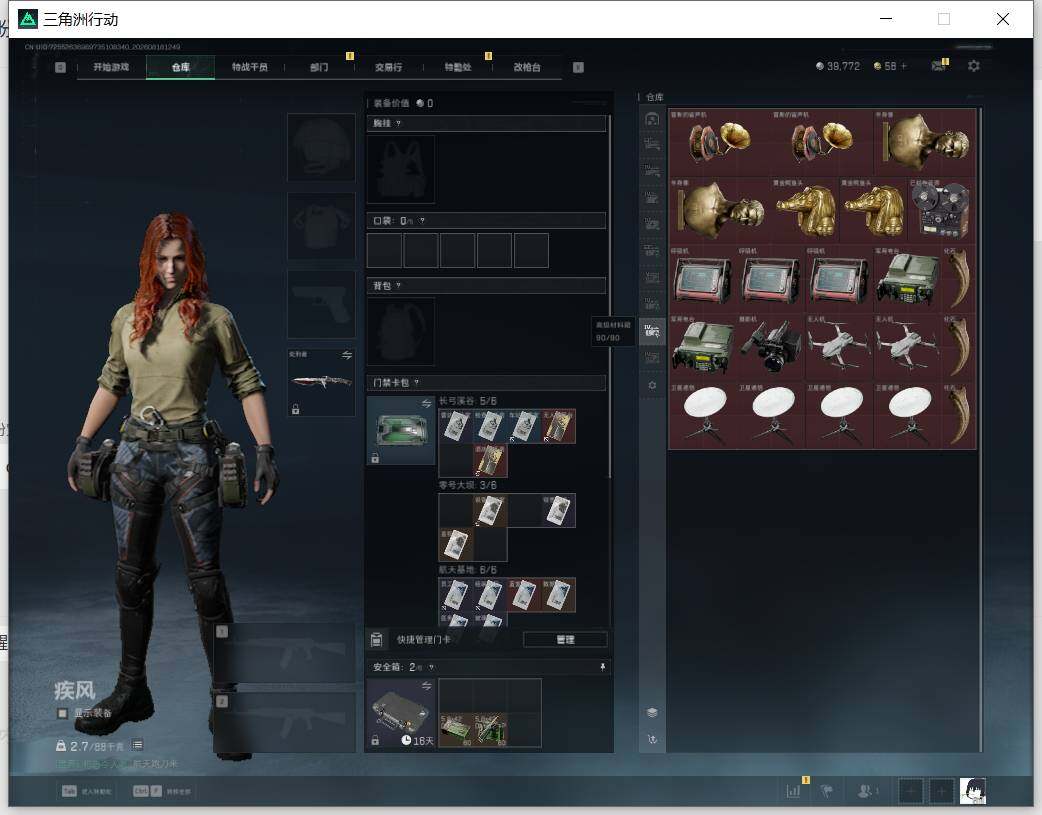
Task: Open the 特勤处 tab
Action: [458, 67]
